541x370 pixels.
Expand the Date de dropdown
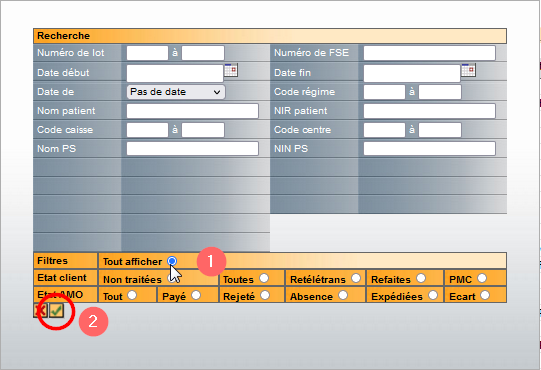pos(176,92)
